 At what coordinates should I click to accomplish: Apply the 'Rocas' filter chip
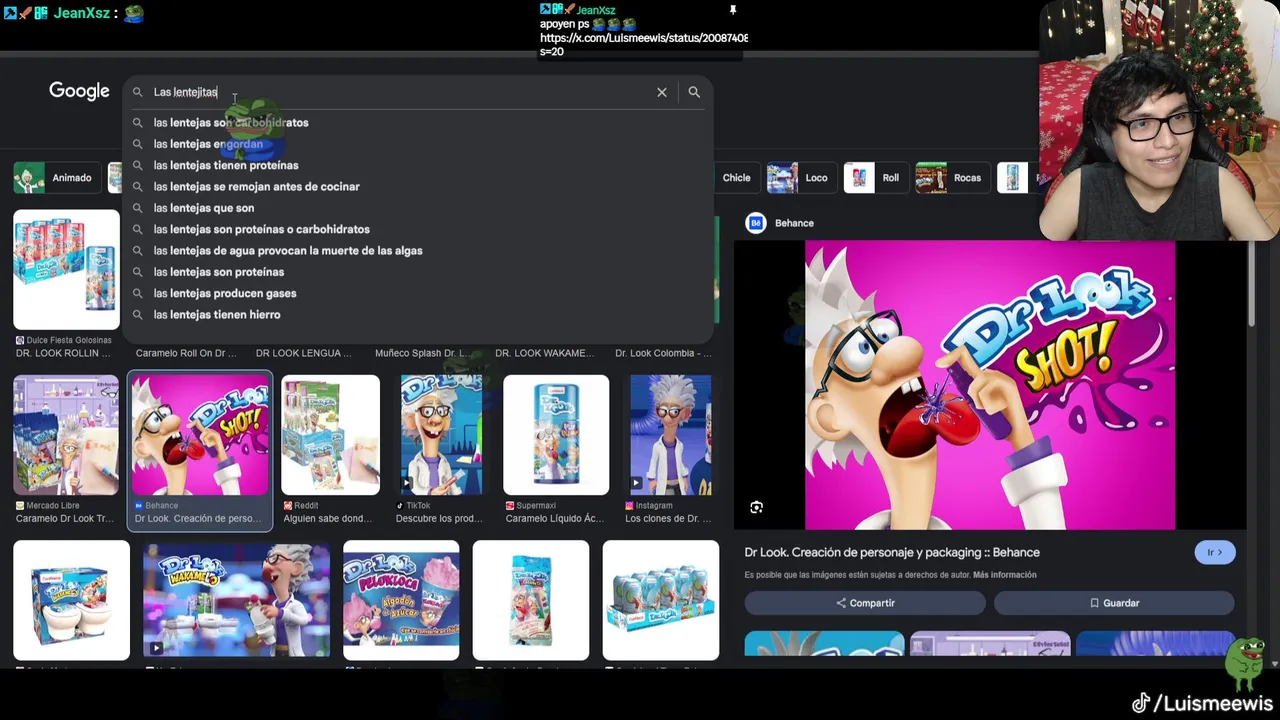click(x=951, y=178)
